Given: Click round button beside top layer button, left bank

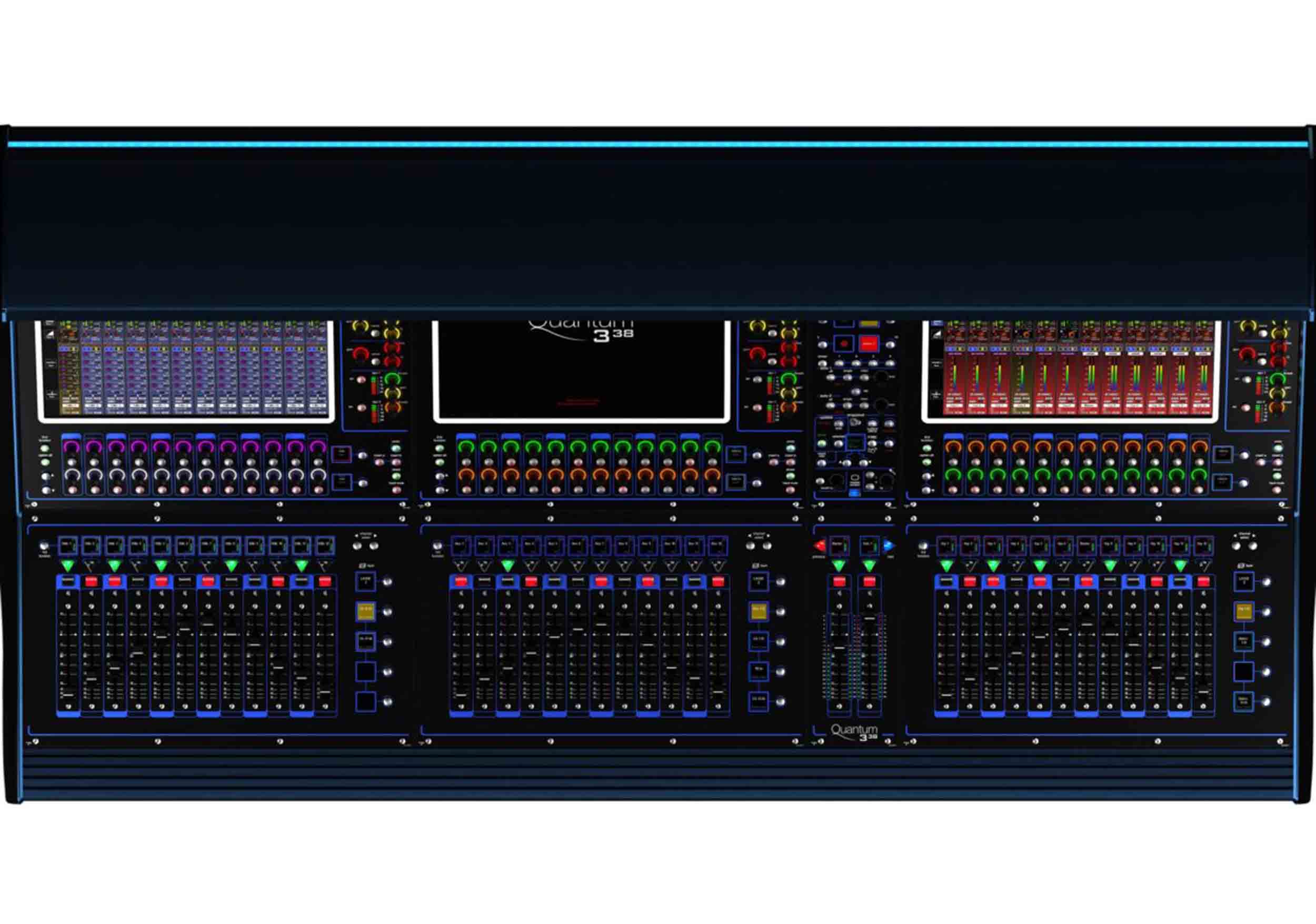Looking at the screenshot, I should [x=387, y=582].
